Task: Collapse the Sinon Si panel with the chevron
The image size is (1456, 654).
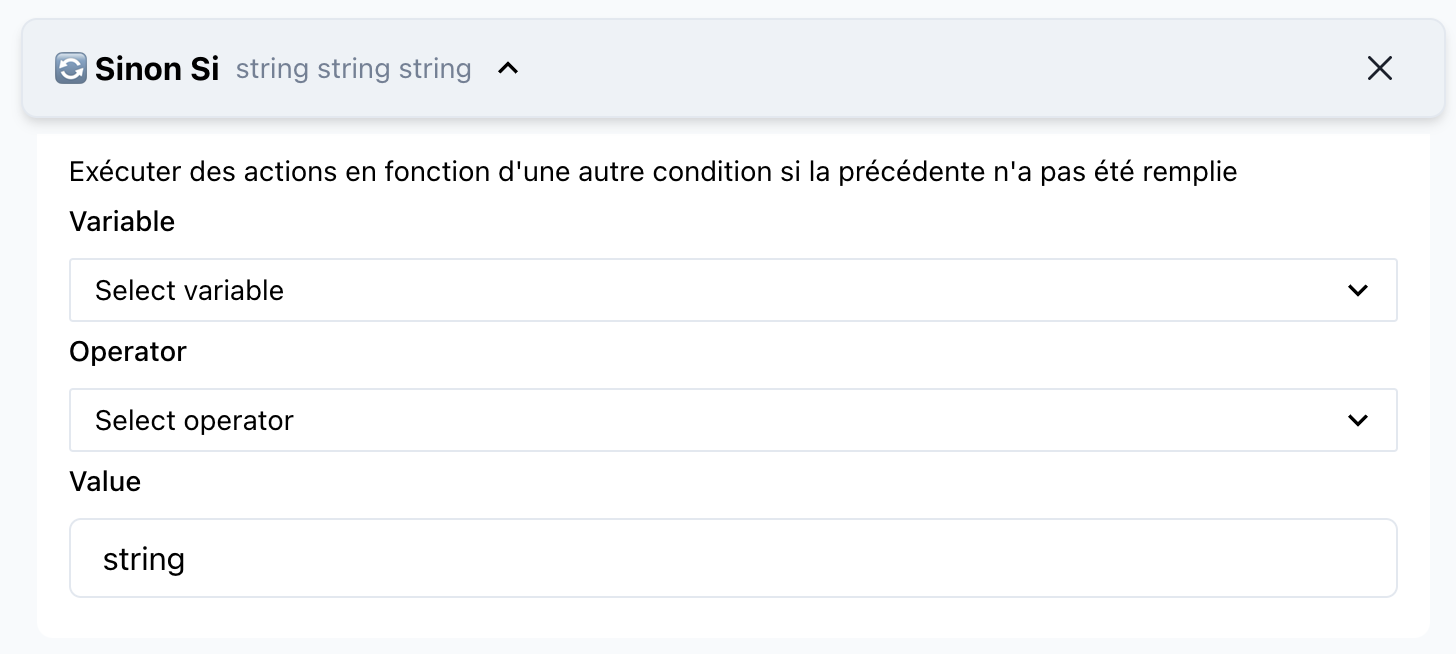Action: pyautogui.click(x=508, y=68)
